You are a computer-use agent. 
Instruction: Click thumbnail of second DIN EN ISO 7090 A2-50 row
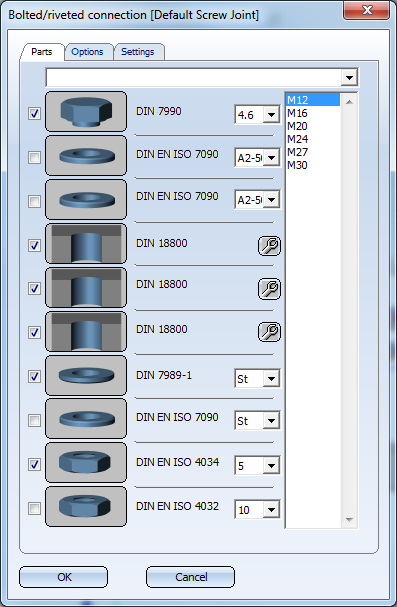(x=86, y=200)
